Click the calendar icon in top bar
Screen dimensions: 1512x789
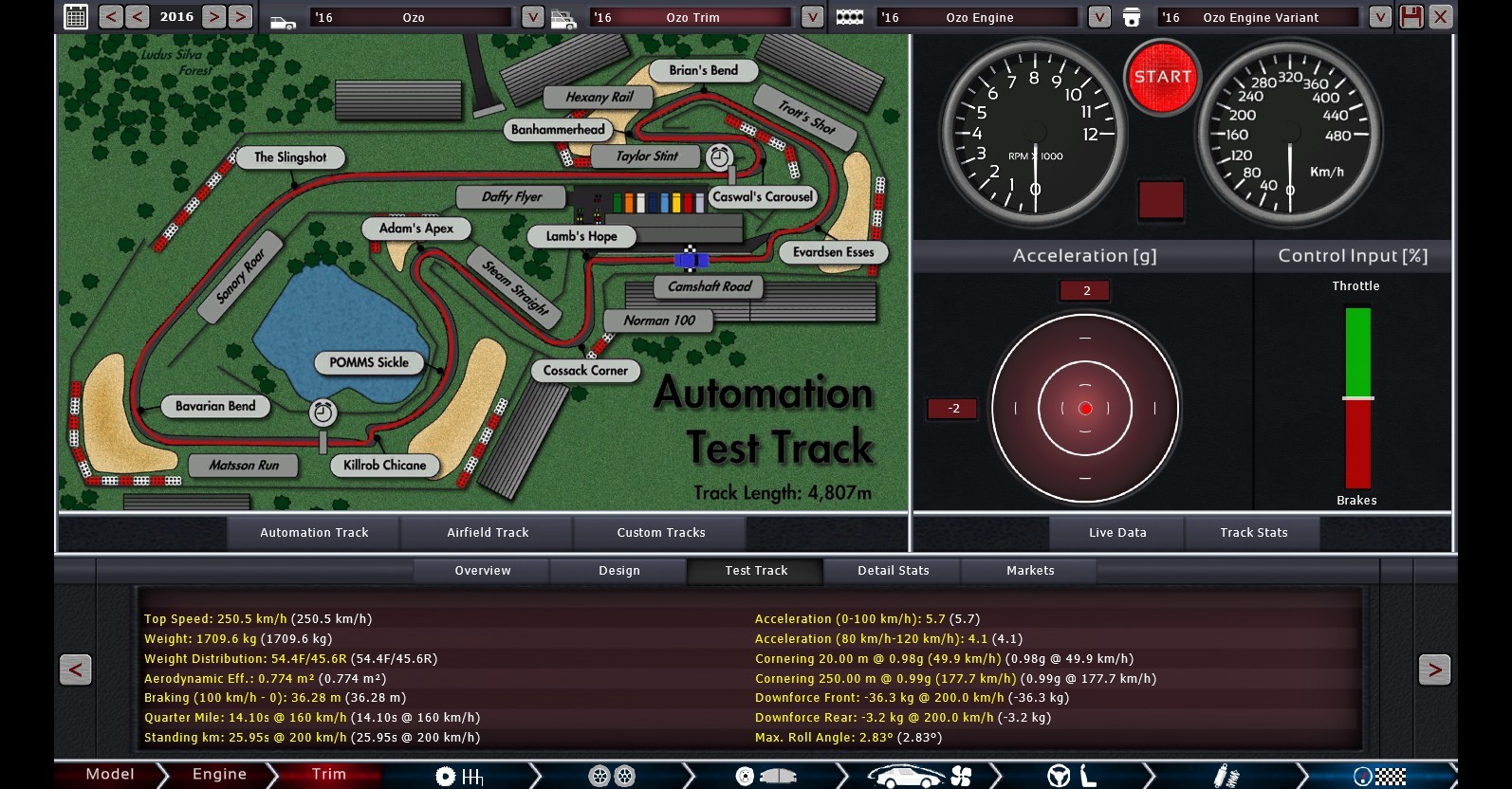tap(76, 17)
